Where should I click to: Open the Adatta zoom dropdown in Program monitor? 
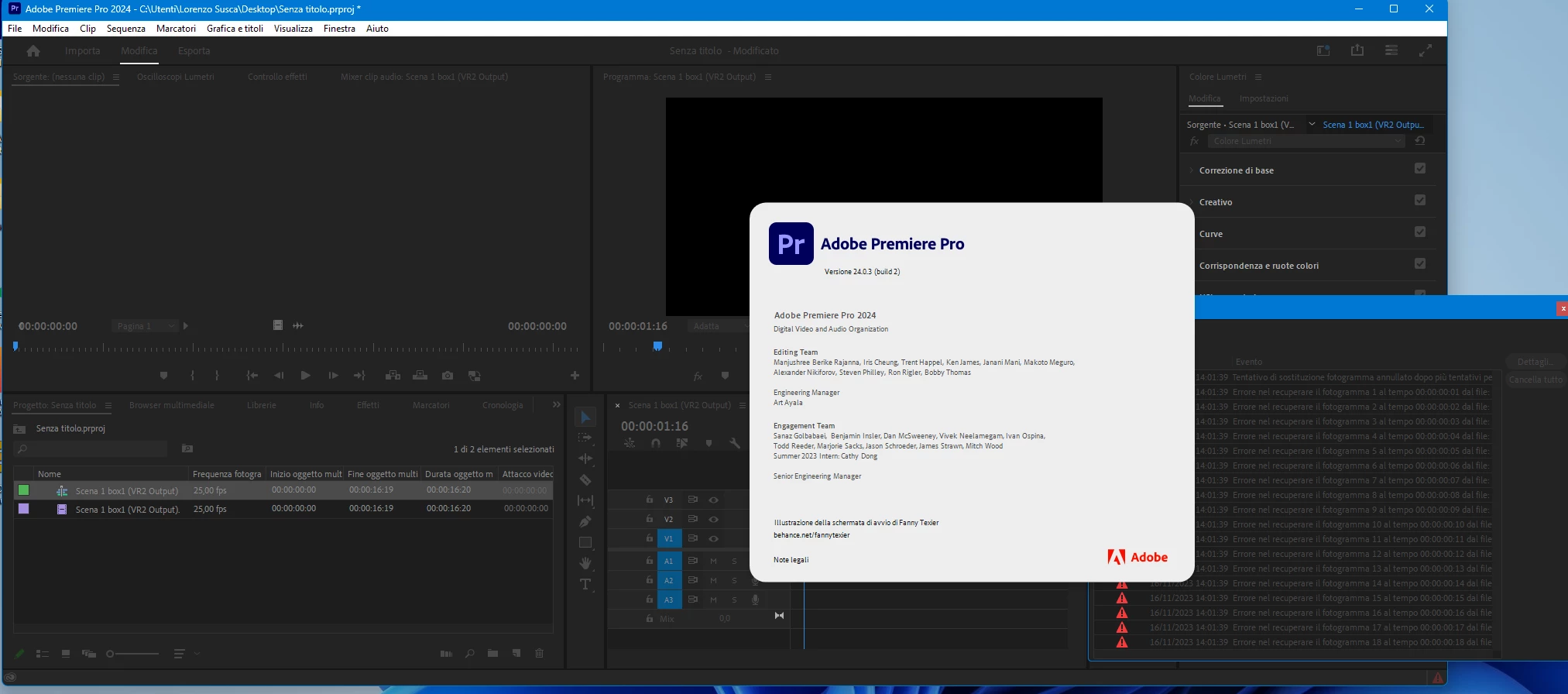coord(719,326)
